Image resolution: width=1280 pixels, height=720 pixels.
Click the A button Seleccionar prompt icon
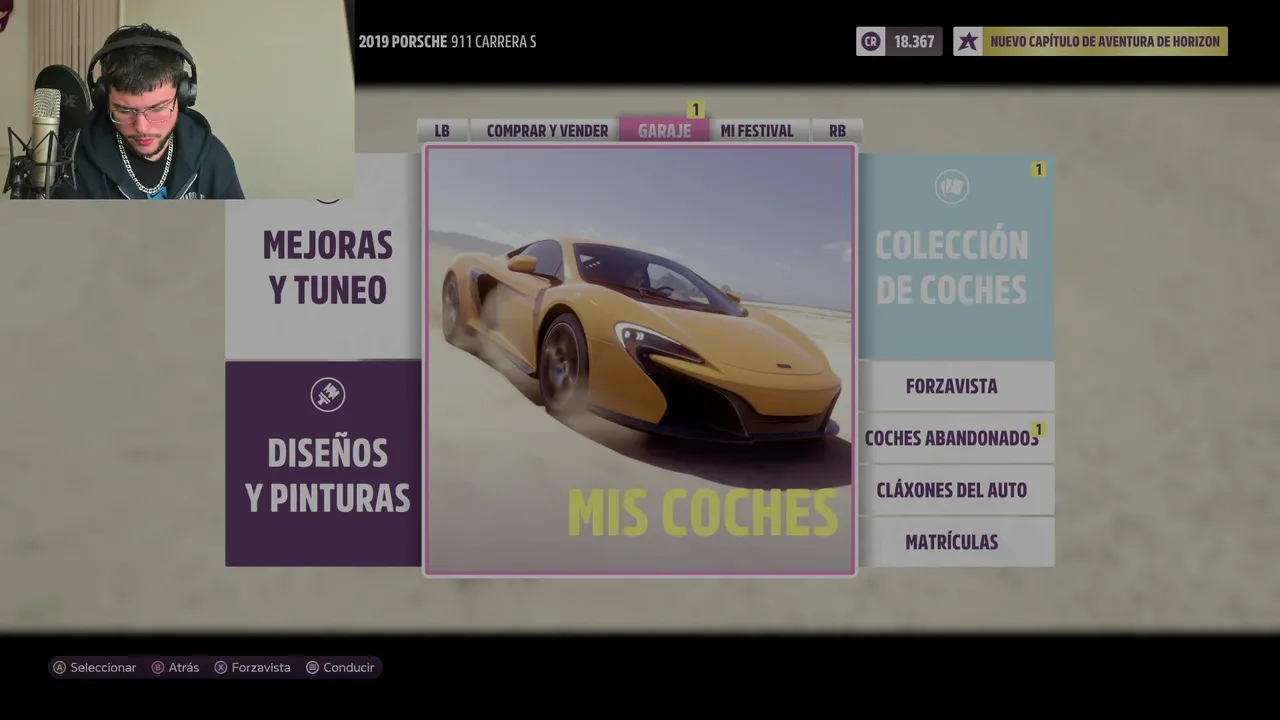point(59,667)
